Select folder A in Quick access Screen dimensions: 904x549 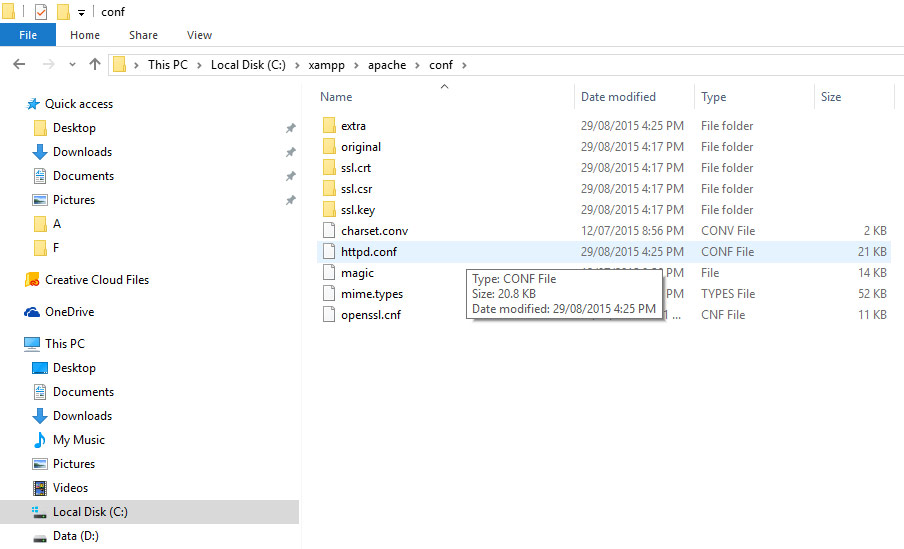coord(56,224)
